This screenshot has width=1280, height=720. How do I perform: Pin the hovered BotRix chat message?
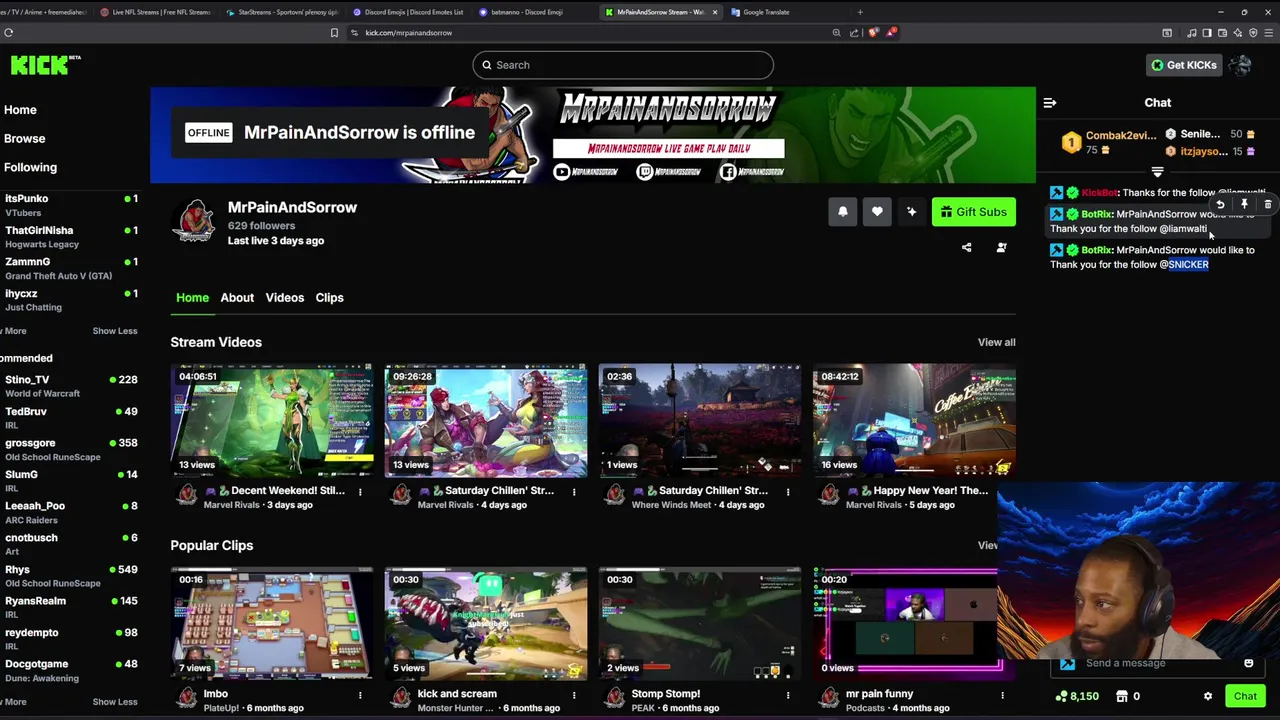pos(1244,204)
